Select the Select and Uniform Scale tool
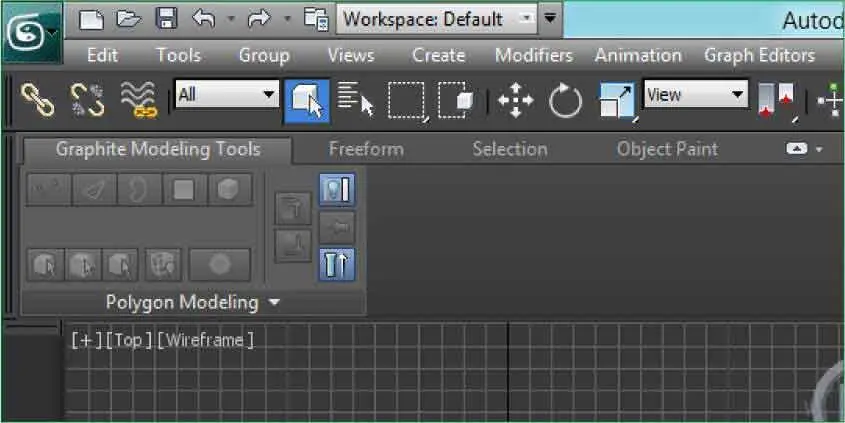Screen dimensions: 845x423 point(618,100)
